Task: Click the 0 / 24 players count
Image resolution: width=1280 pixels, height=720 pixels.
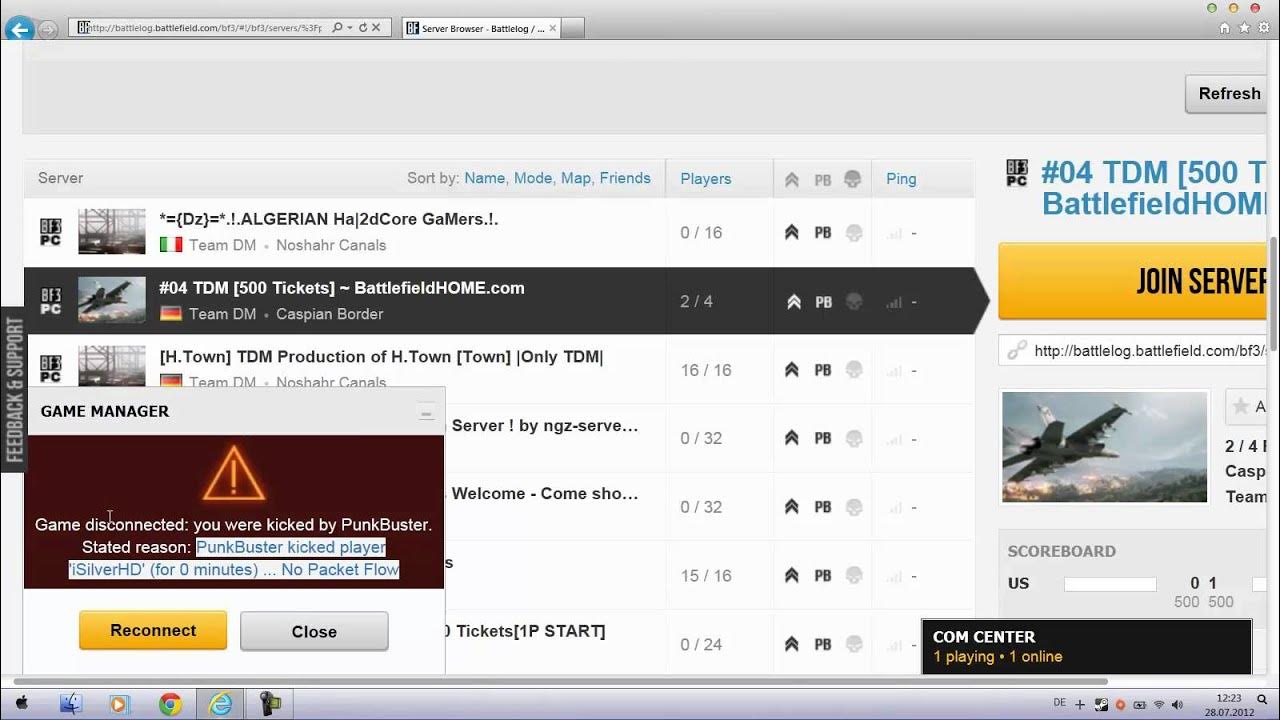Action: (x=701, y=645)
